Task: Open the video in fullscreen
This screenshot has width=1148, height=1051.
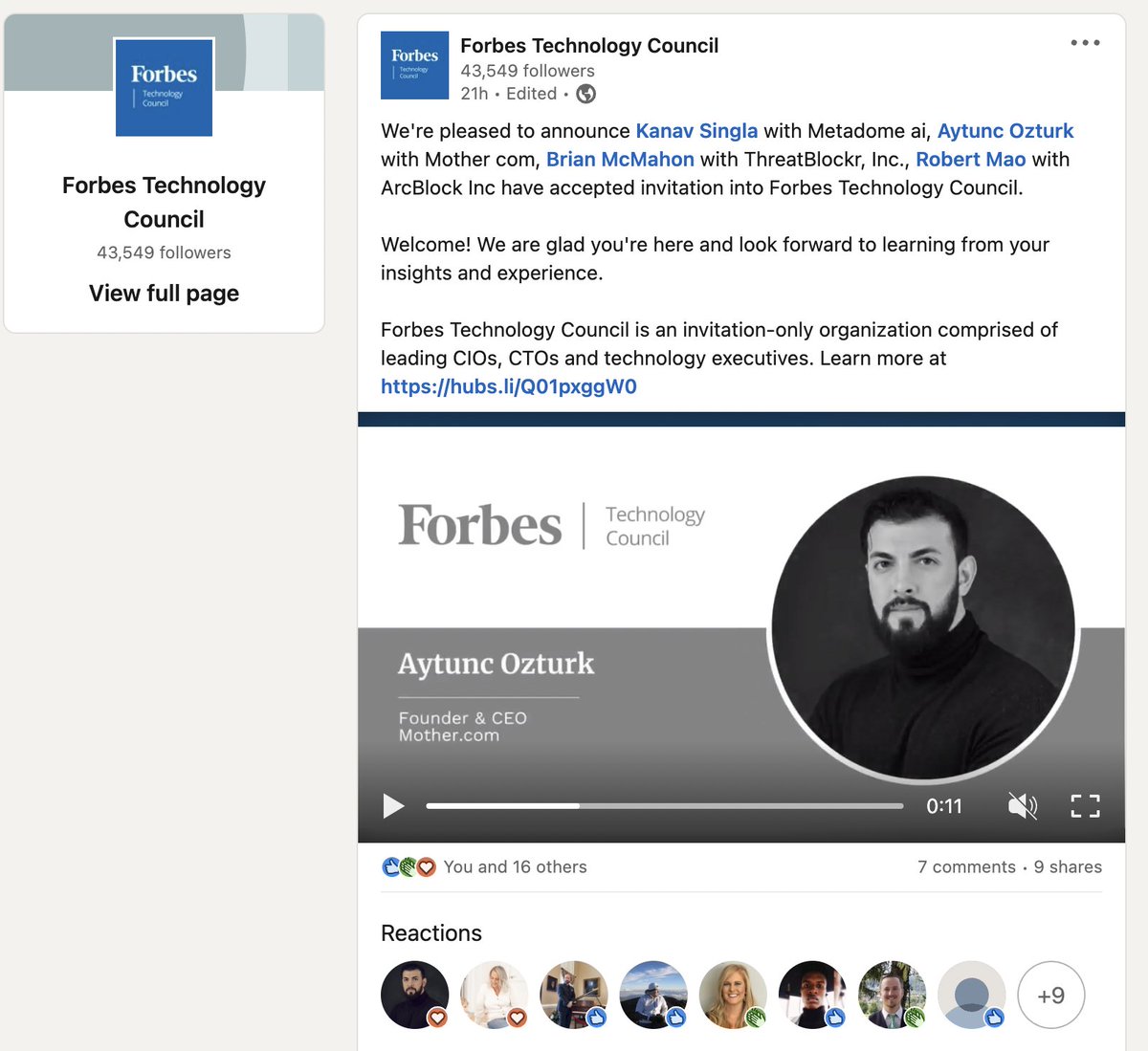Action: 1085,806
